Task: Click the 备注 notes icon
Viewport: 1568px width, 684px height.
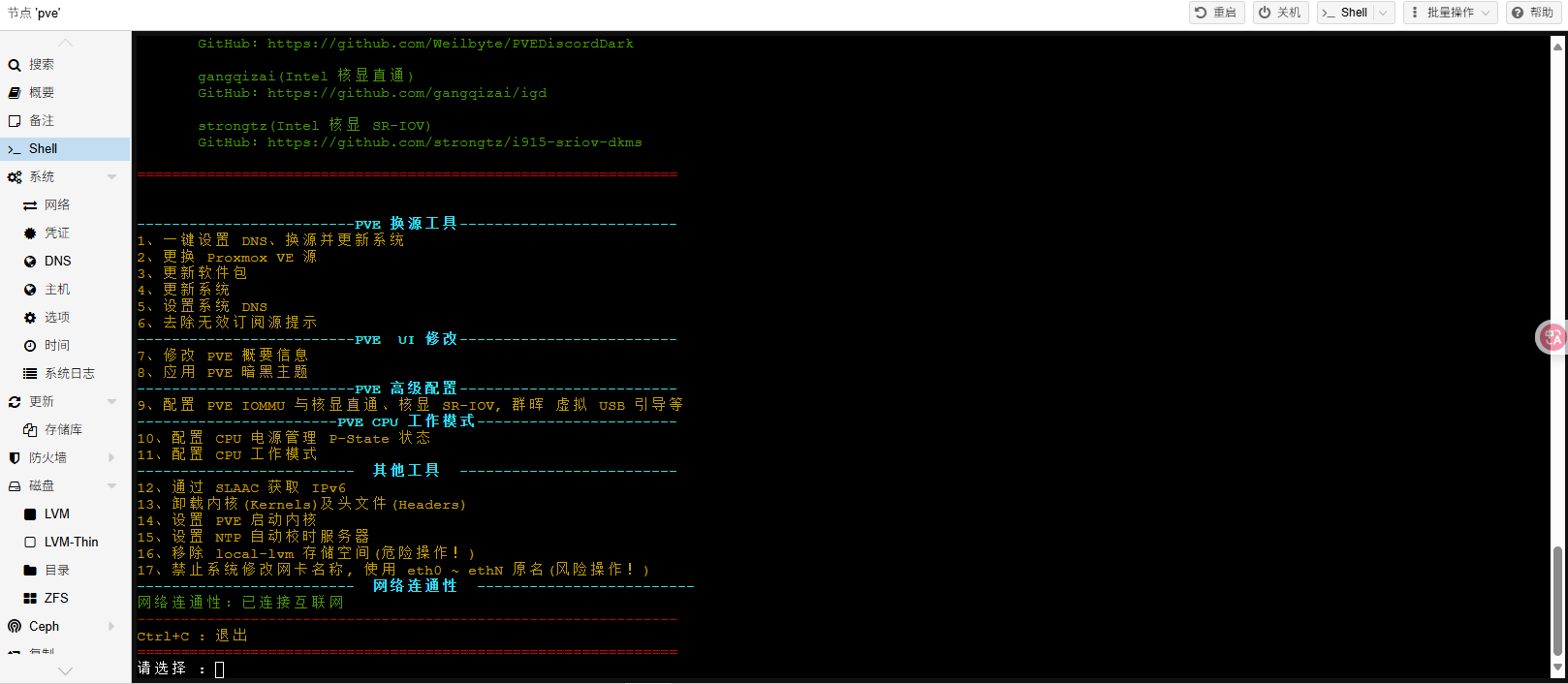Action: point(15,121)
